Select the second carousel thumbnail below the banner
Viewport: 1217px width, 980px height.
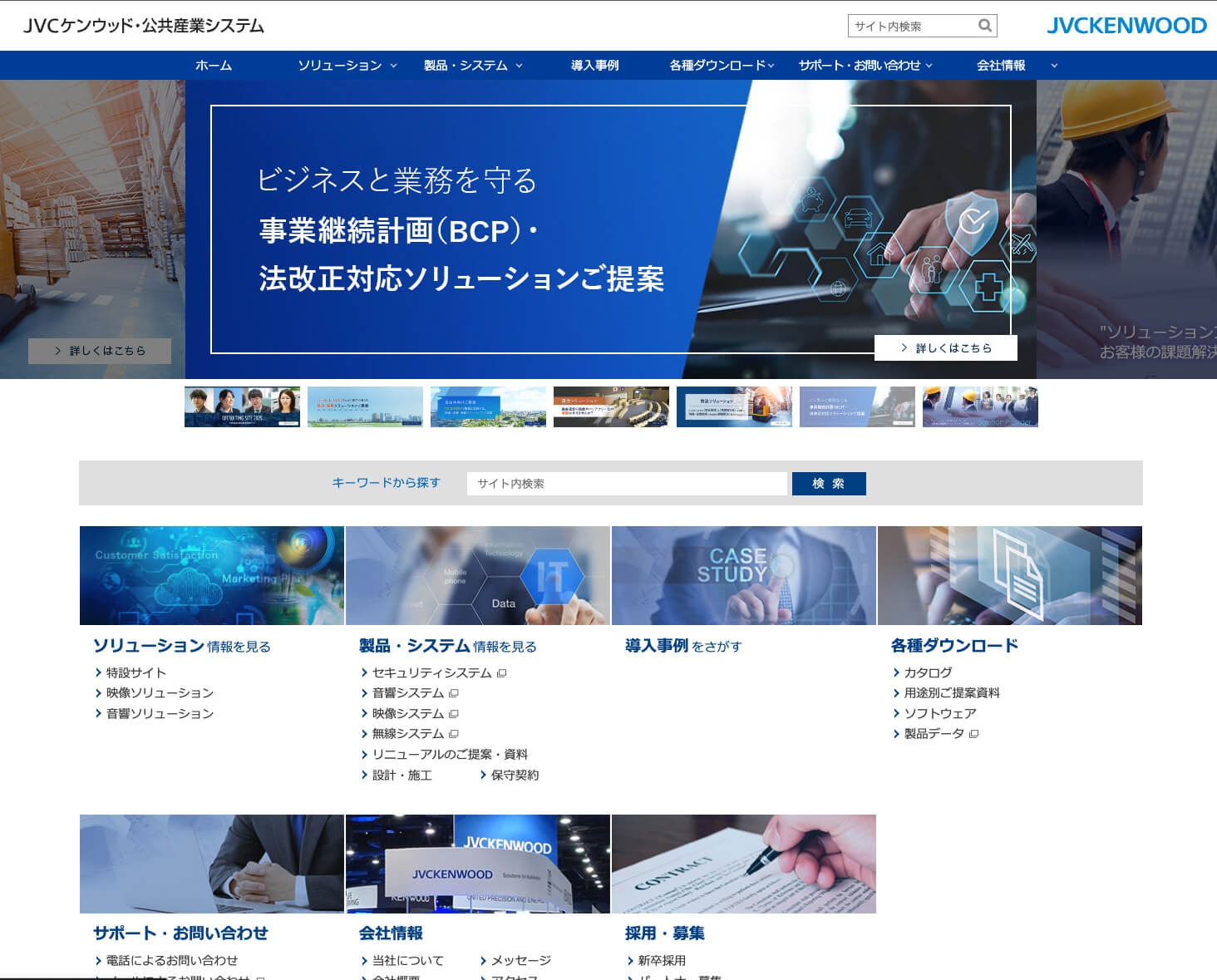pos(365,406)
